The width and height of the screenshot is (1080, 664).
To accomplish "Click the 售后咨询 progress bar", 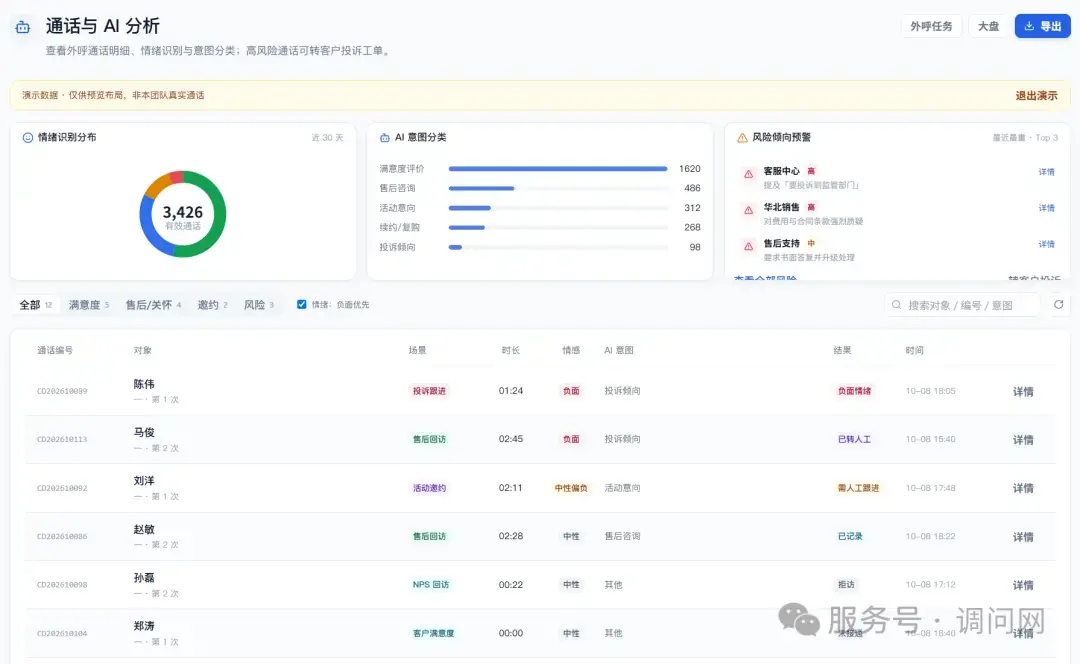I will point(558,188).
